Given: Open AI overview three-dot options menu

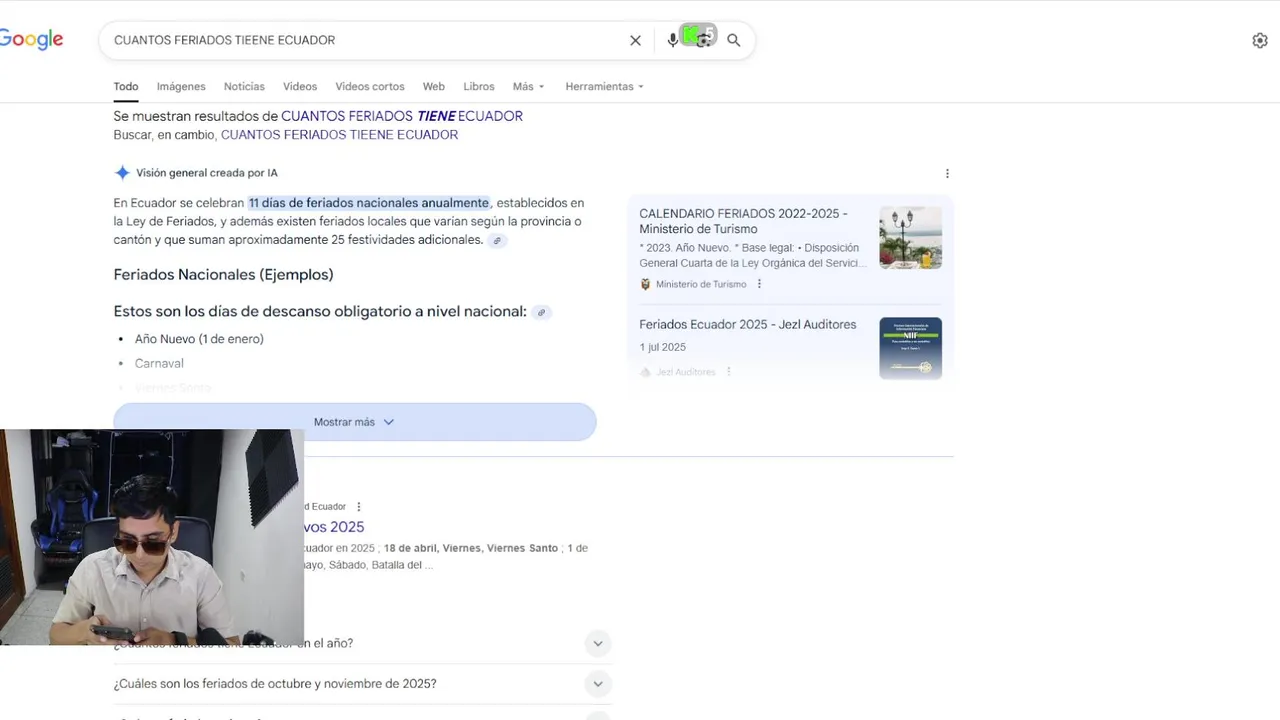Looking at the screenshot, I should [x=947, y=173].
